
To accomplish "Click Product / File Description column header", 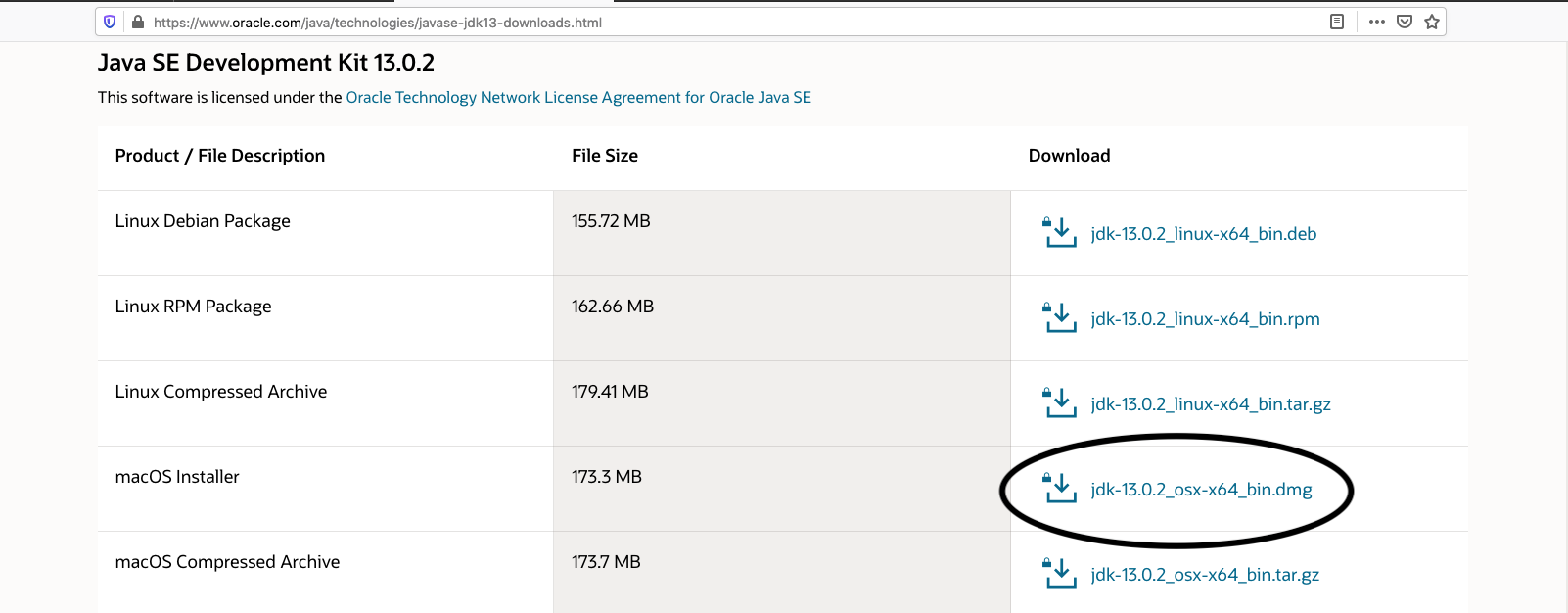I will pos(220,156).
